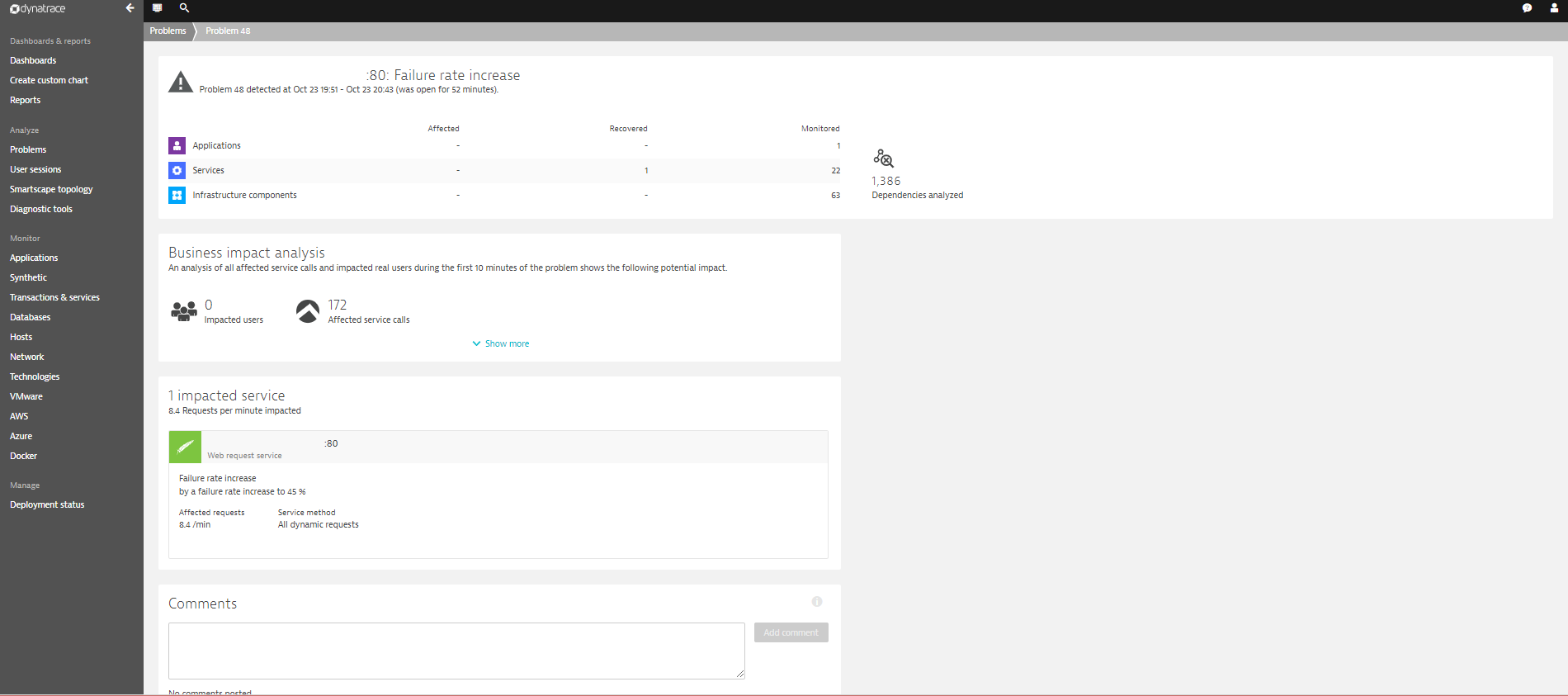Open the impacted Web request service tile
The width and height of the screenshot is (1568, 696).
tap(498, 447)
